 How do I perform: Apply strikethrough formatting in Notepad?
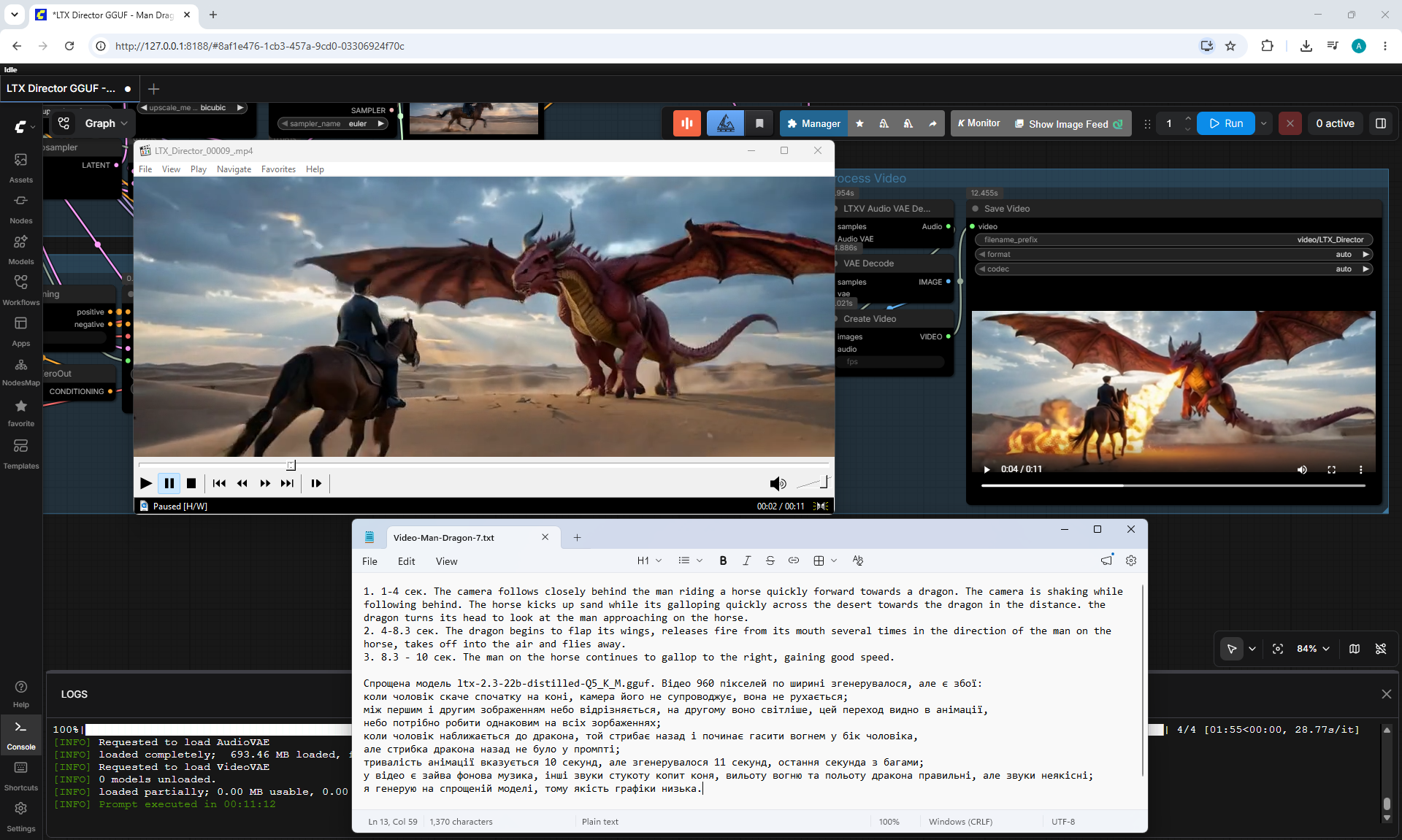(x=770, y=560)
